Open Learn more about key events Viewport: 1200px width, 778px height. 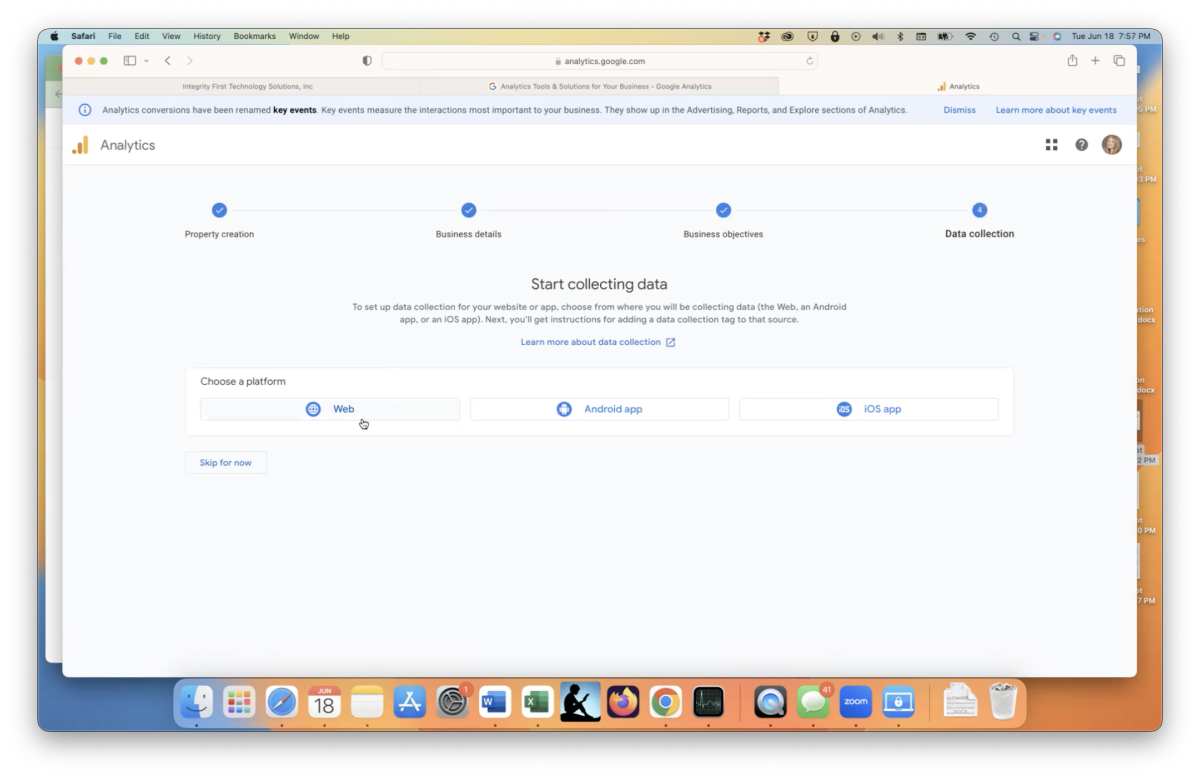1056,110
